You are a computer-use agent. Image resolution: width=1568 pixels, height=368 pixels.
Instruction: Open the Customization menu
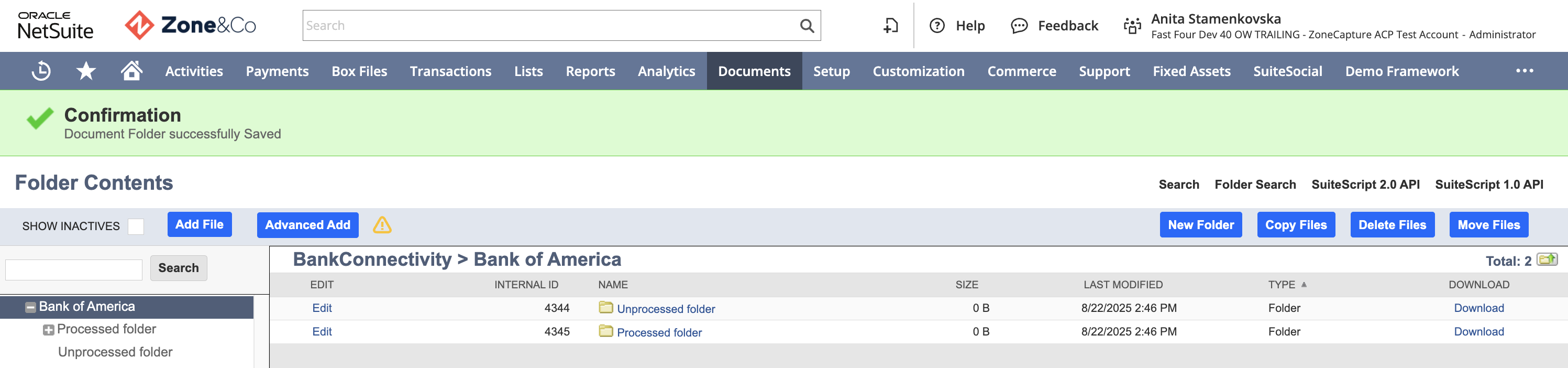[x=919, y=71]
